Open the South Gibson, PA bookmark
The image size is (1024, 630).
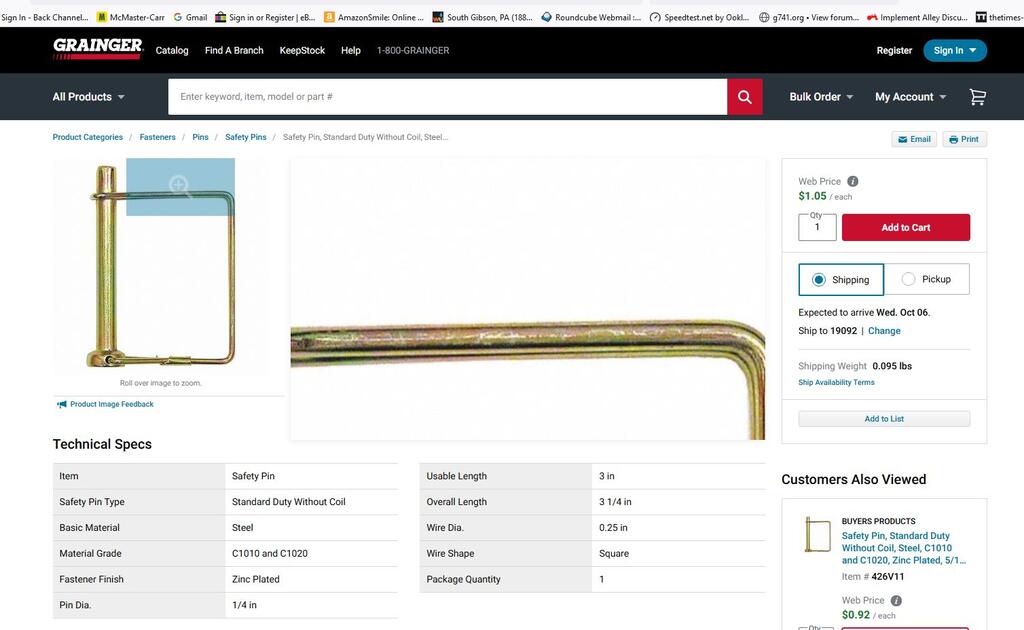click(x=483, y=18)
